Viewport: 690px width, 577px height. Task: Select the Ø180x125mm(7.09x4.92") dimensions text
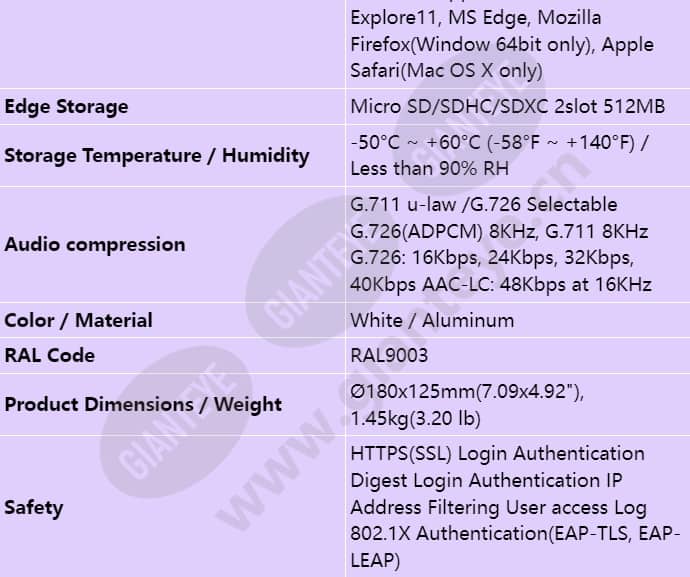click(x=467, y=391)
